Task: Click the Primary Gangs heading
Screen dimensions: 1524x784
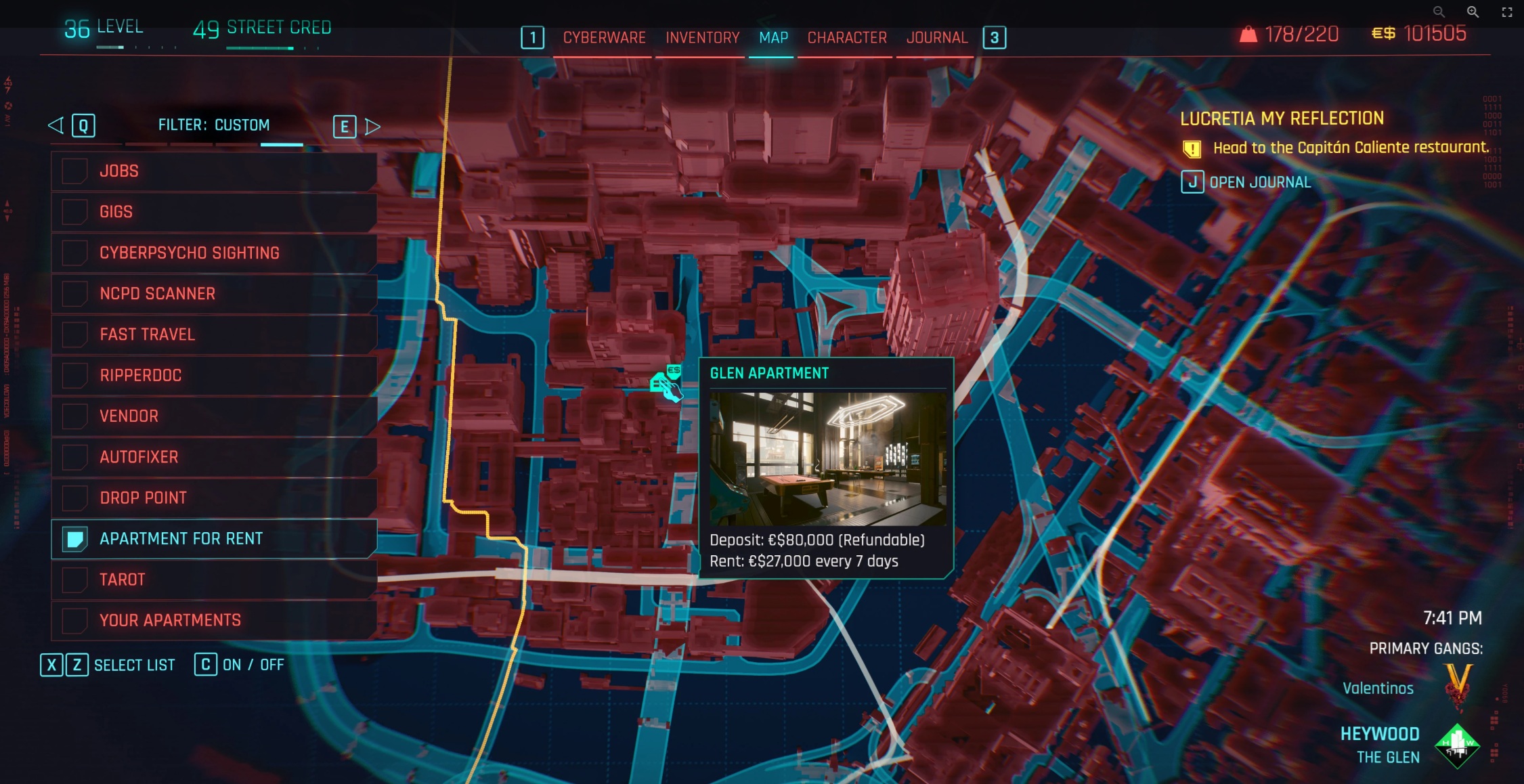Action: point(1426,649)
